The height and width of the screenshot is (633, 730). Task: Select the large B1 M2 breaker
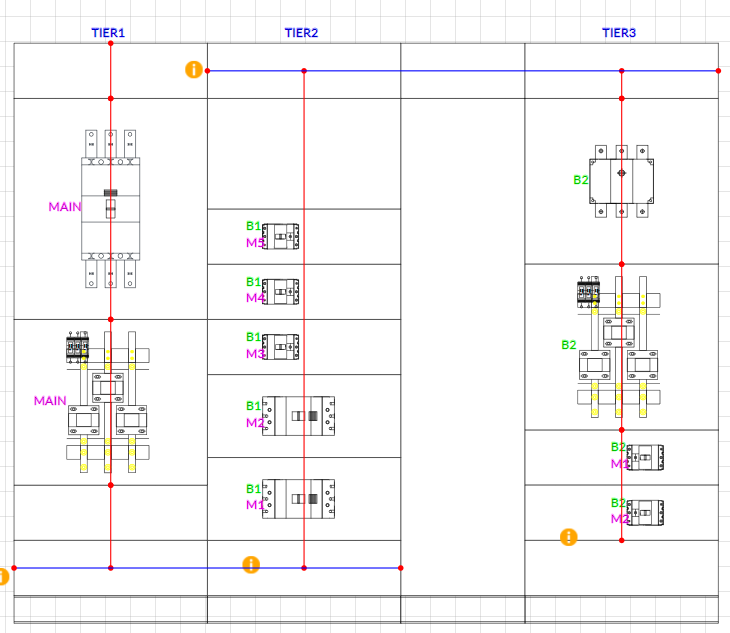click(x=298, y=416)
